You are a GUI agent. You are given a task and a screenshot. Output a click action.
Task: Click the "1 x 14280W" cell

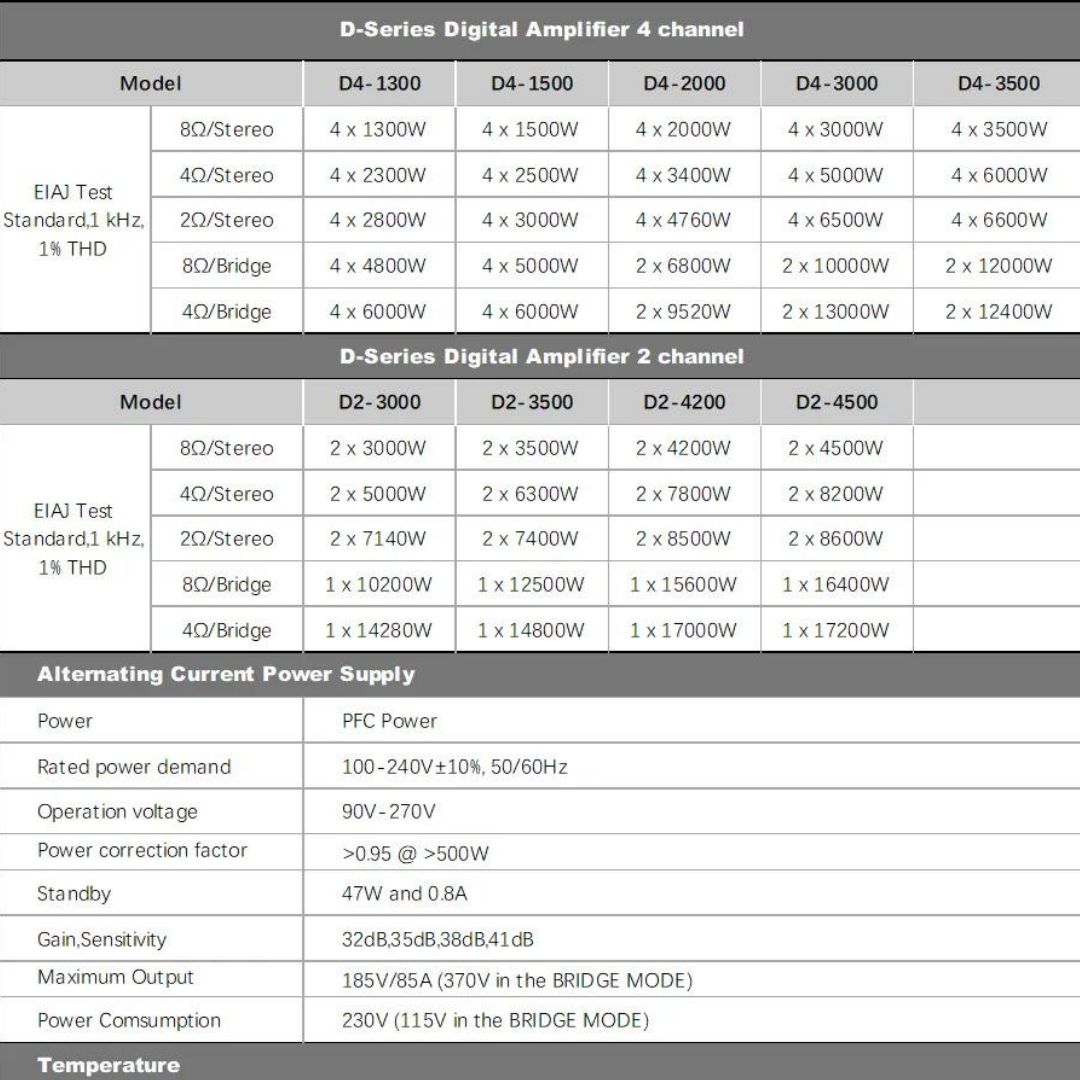379,630
